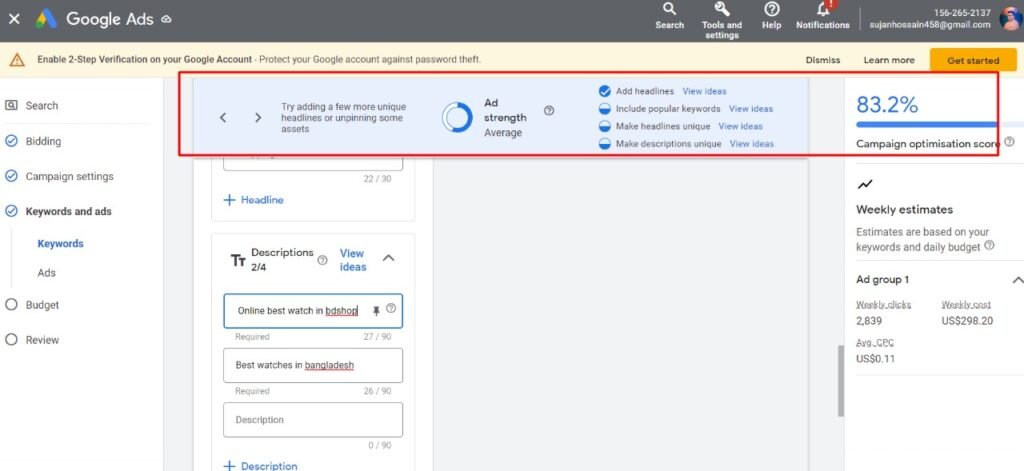Open Tools and settings wrench icon
1024x471 pixels.
click(721, 10)
